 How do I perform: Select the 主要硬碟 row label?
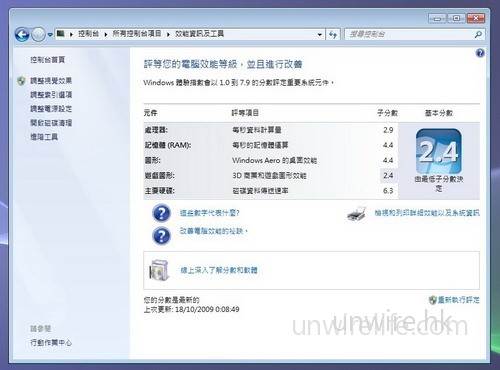click(159, 191)
